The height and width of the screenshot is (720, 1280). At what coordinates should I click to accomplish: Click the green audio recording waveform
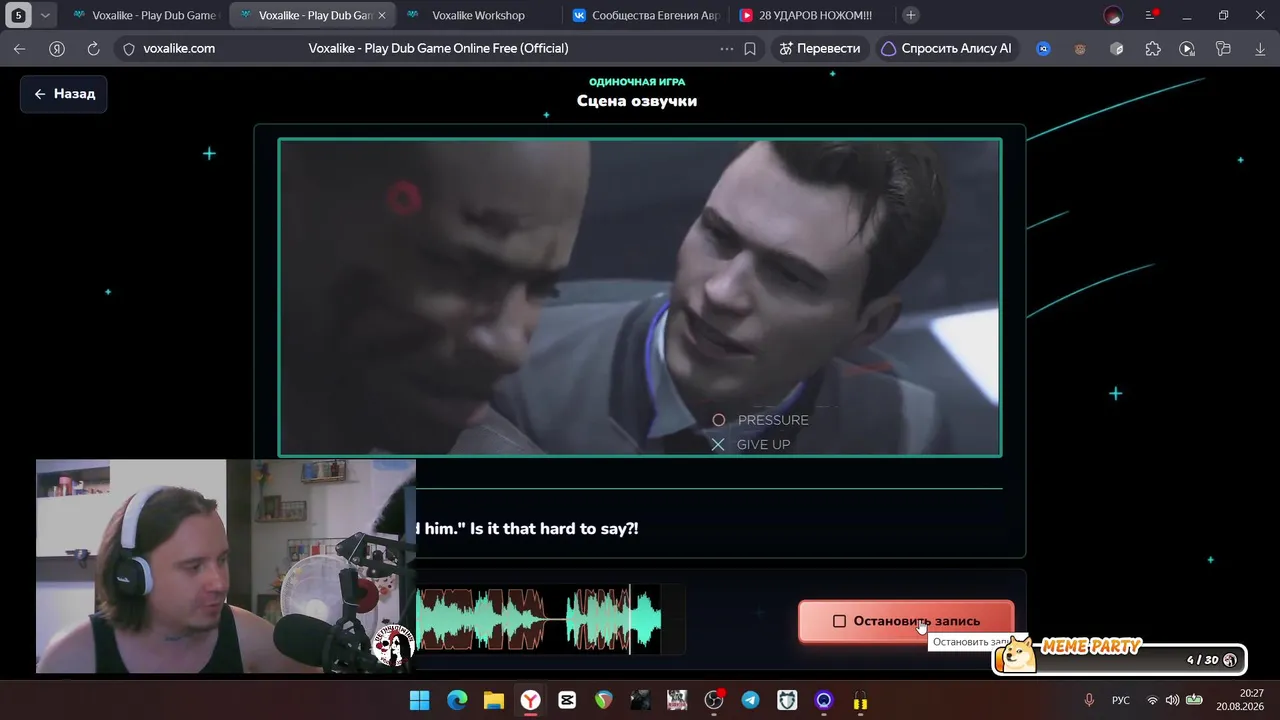[539, 620]
